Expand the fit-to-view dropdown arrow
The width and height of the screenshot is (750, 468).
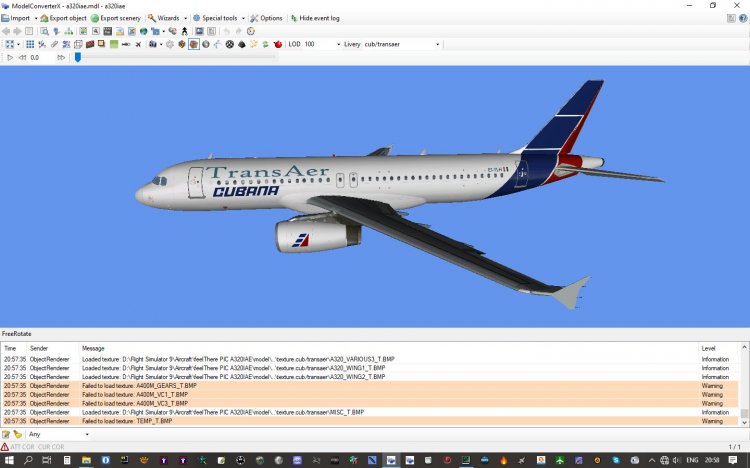pos(18,44)
